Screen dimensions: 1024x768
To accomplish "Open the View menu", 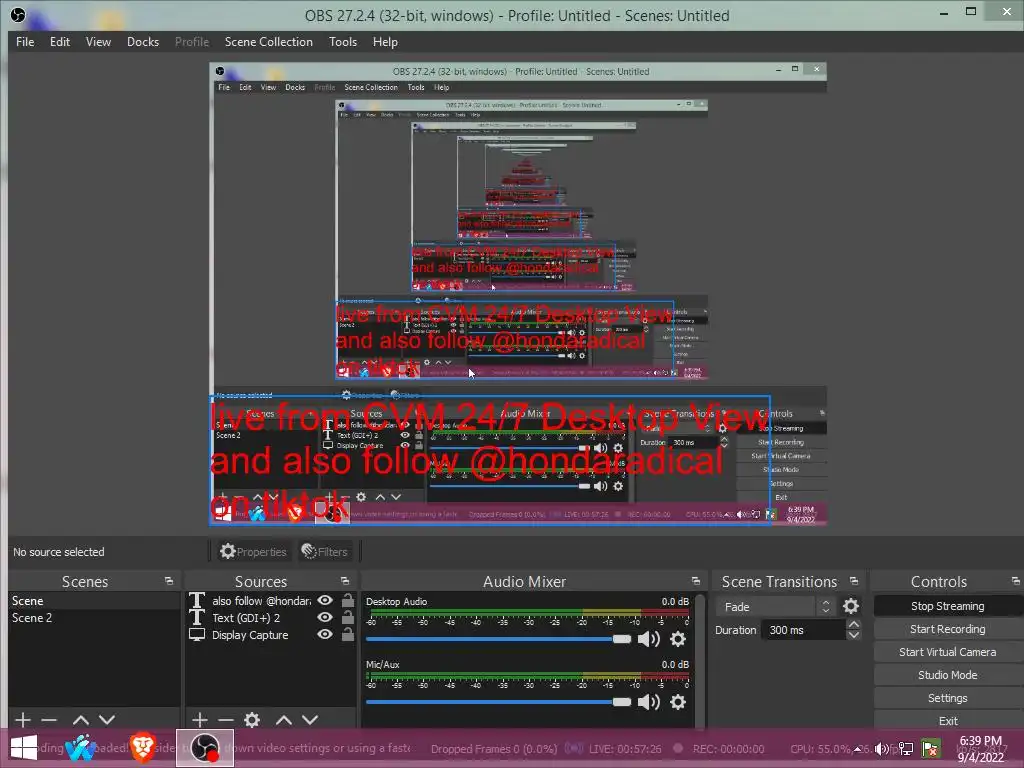I will [98, 42].
